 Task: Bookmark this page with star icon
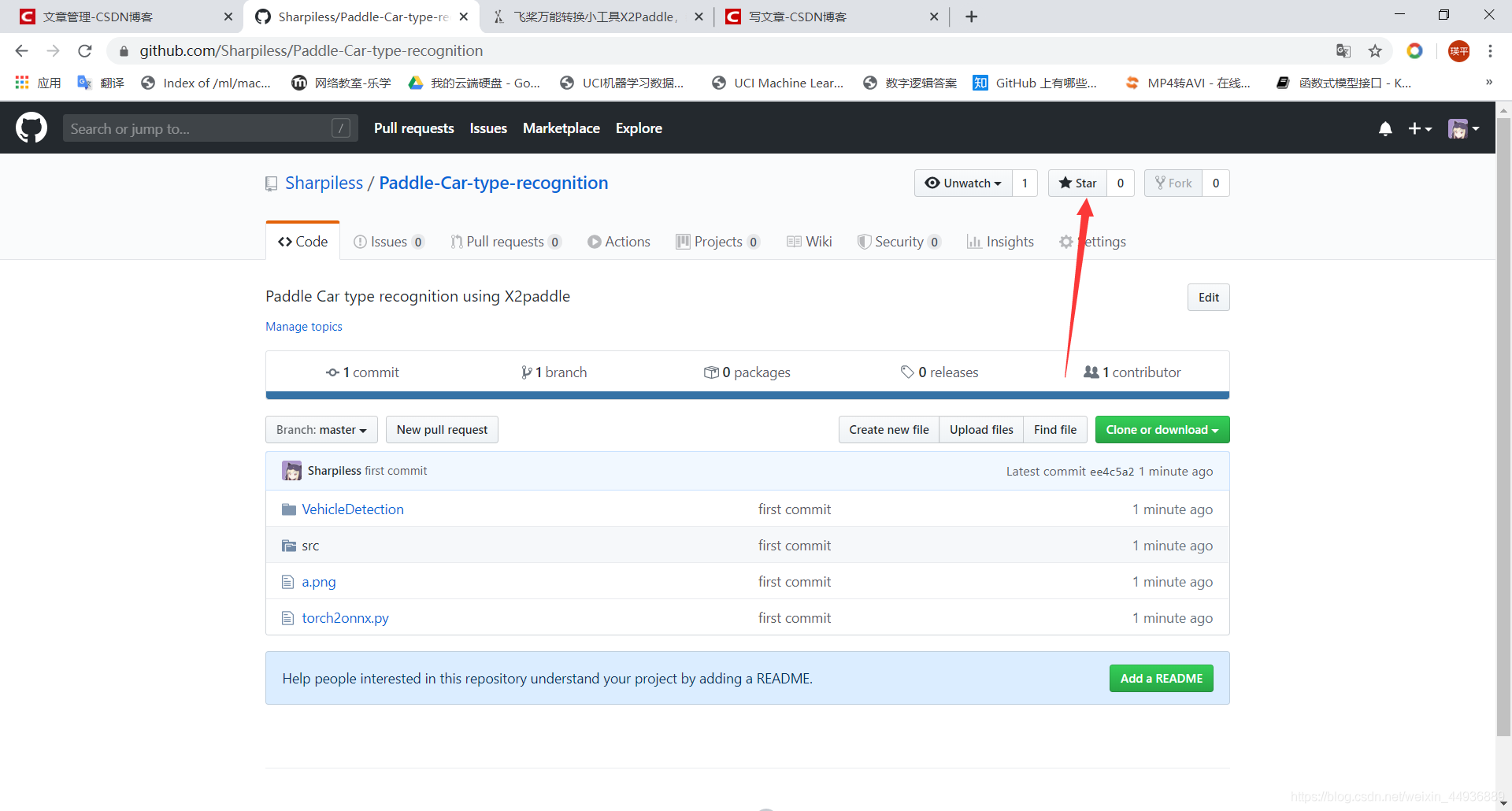[x=1375, y=51]
